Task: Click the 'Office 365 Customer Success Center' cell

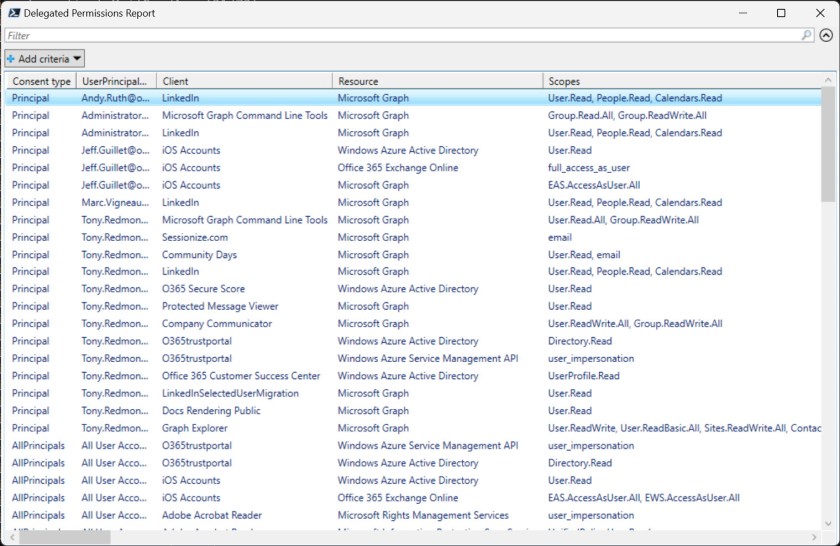Action: [x=241, y=376]
